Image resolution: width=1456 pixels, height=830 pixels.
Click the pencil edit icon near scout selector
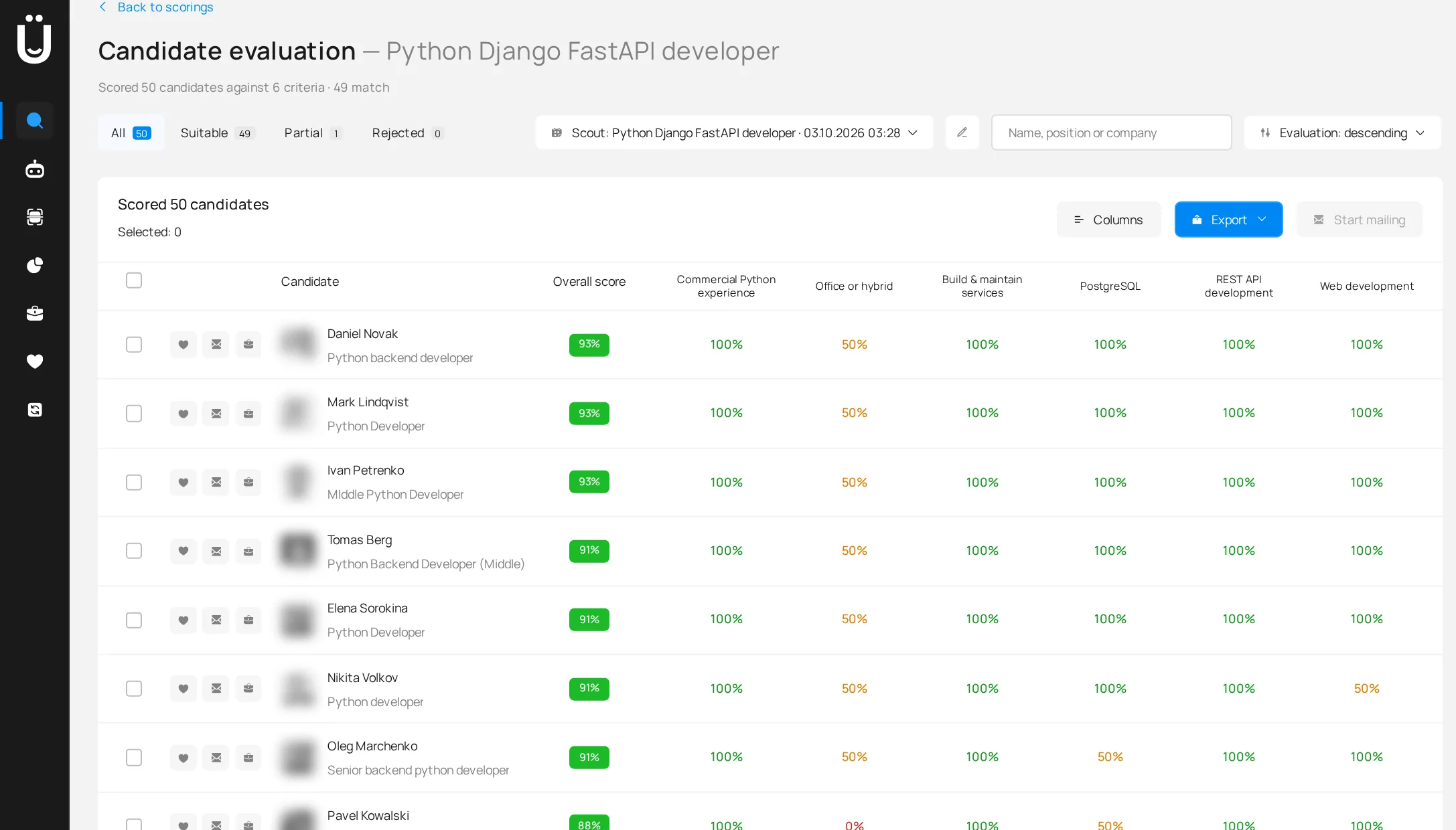pos(962,133)
